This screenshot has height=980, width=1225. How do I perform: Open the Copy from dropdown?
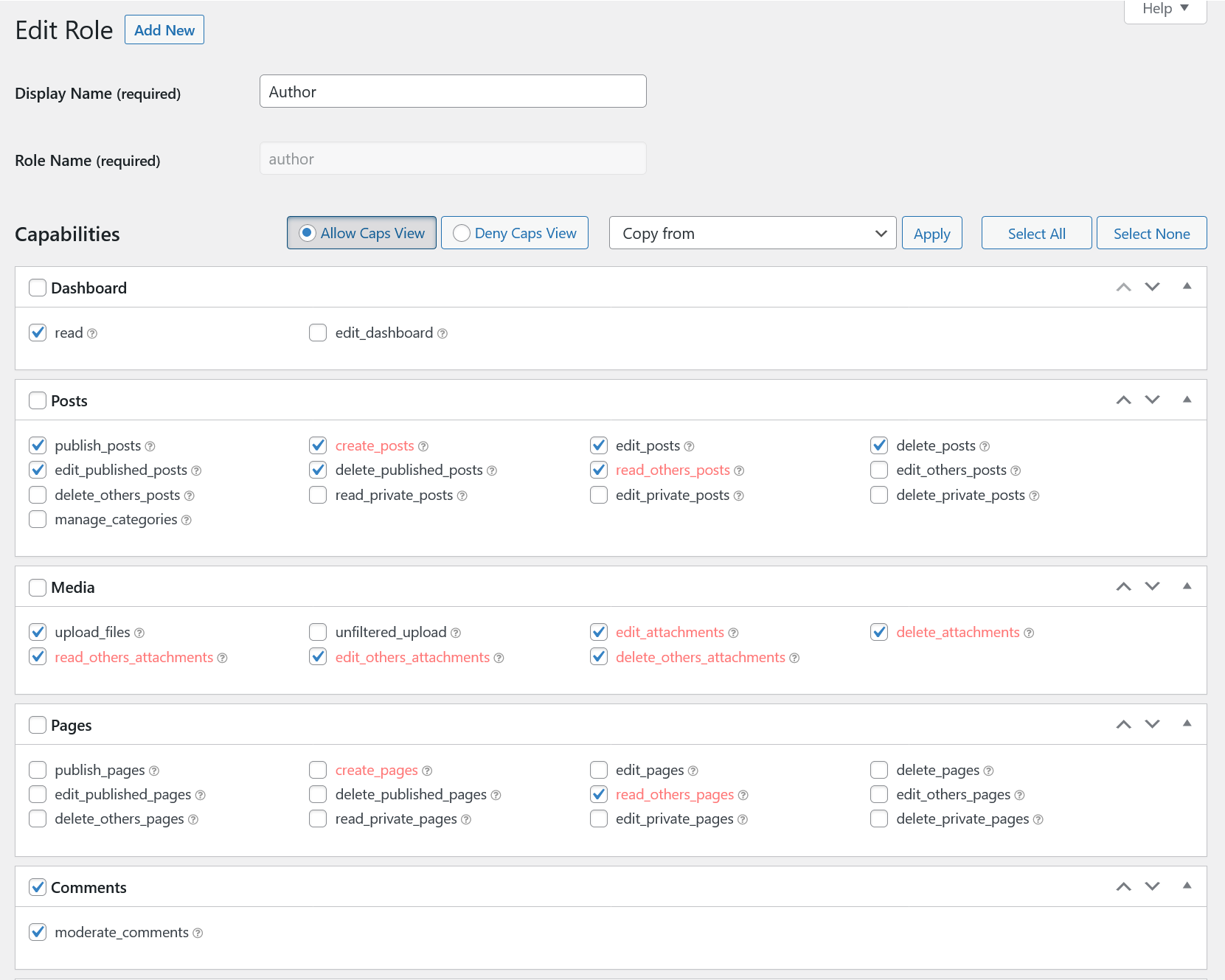[752, 233]
